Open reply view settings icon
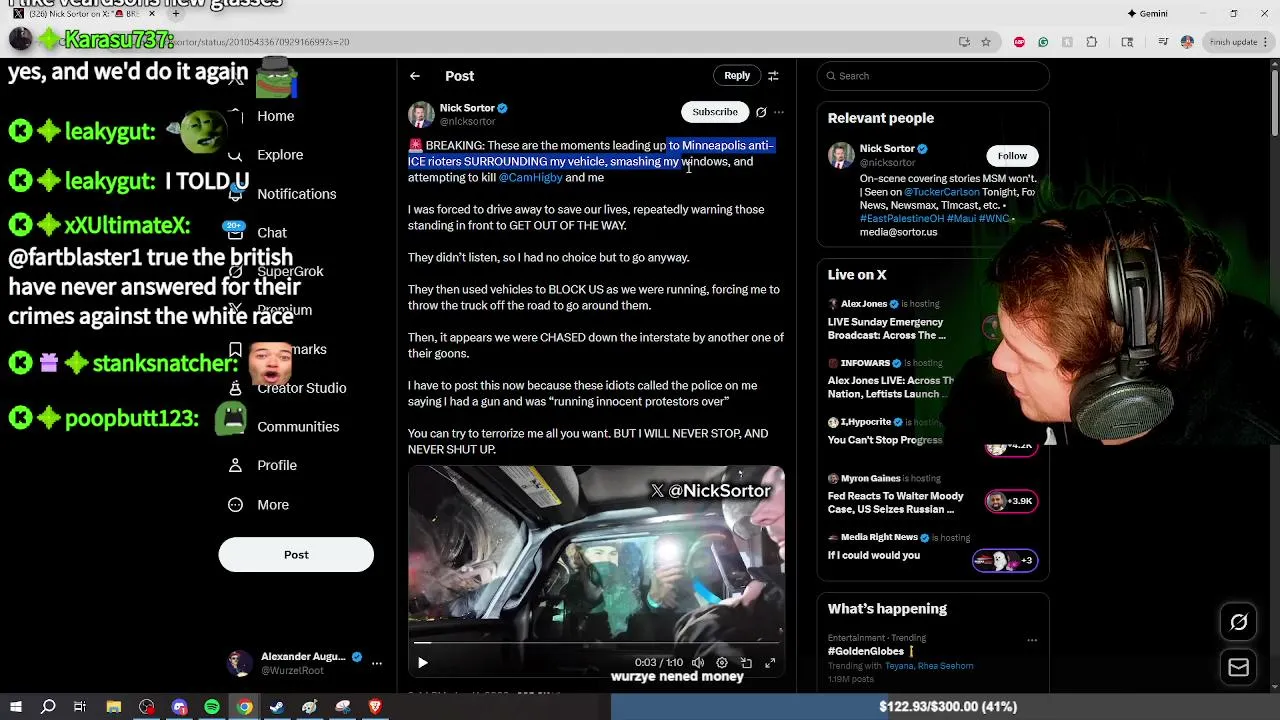The image size is (1280, 720). click(x=773, y=76)
